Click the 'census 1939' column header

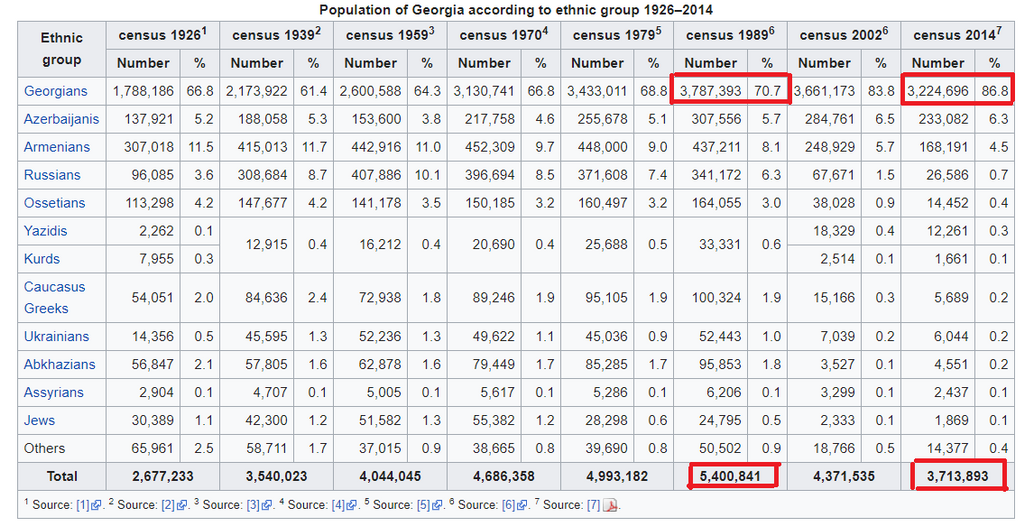(276, 35)
